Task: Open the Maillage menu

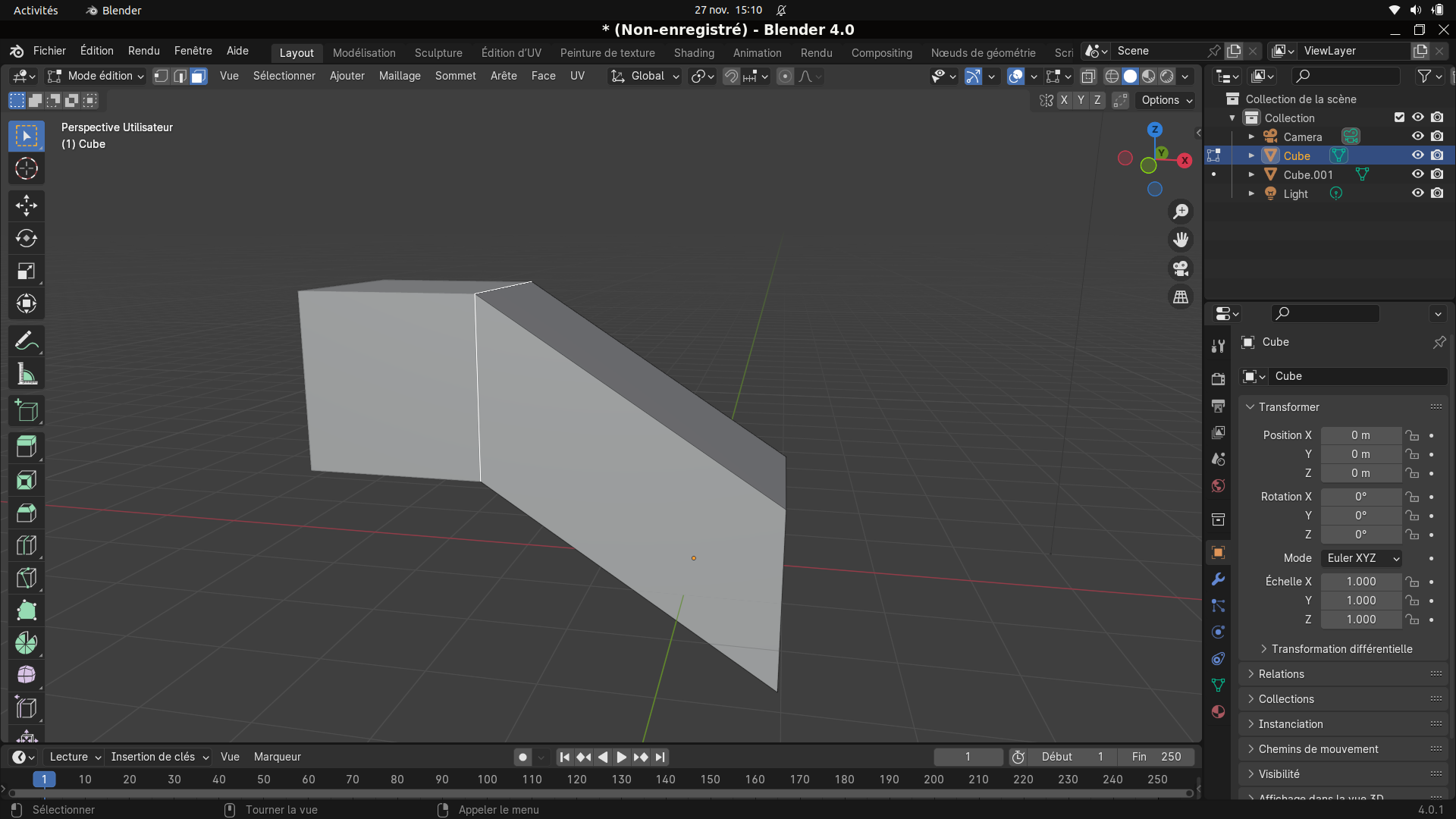Action: pyautogui.click(x=400, y=76)
